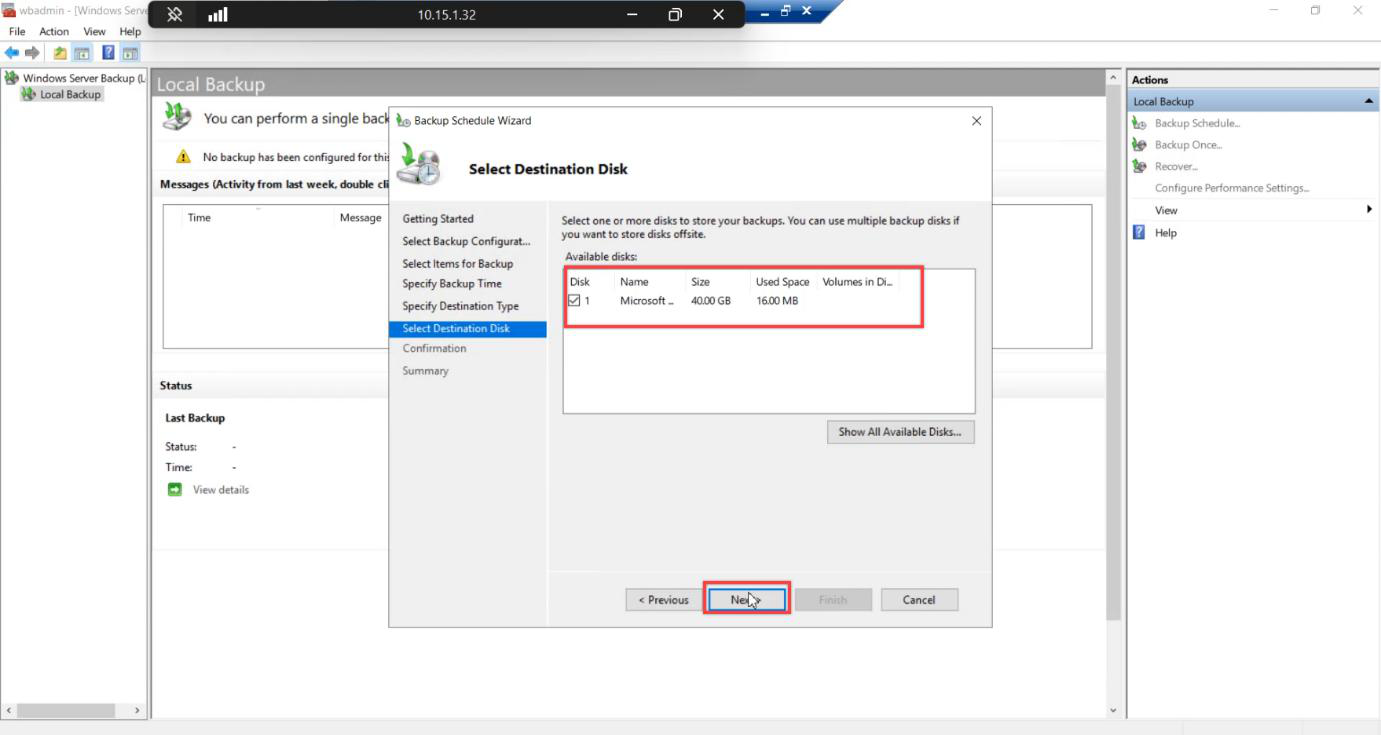
Task: Click the 16.00 MB used space cell
Action: pos(777,301)
